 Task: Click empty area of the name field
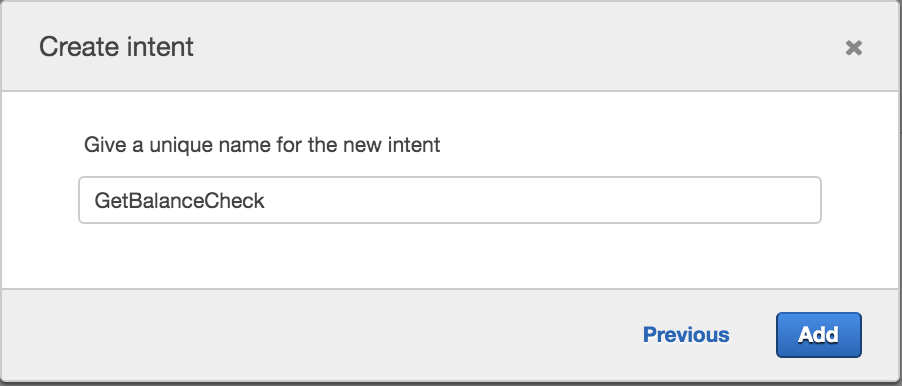tap(541, 200)
